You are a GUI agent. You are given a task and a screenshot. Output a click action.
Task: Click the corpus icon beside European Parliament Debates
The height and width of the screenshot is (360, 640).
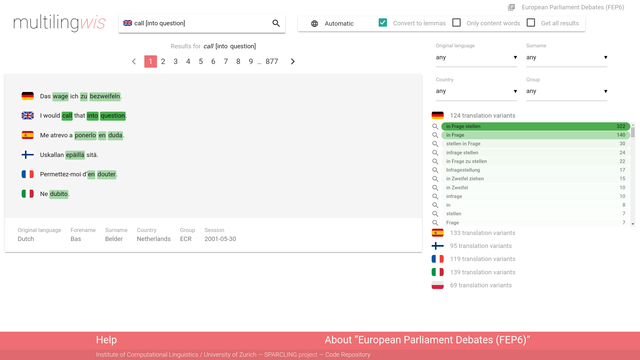pos(511,7)
